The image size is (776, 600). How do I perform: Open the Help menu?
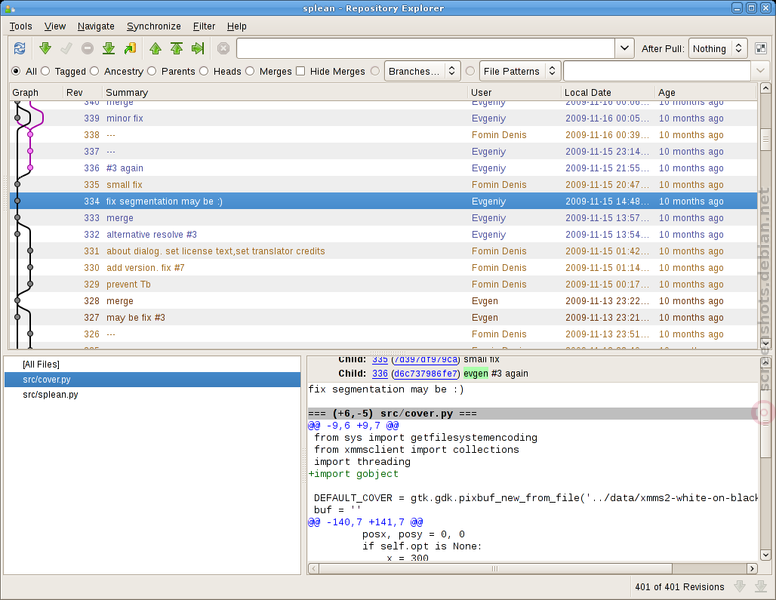click(237, 26)
